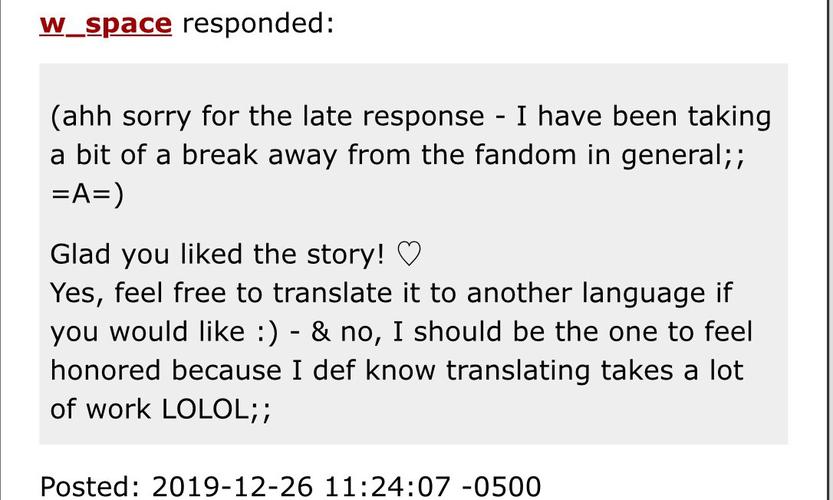The height and width of the screenshot is (500, 833).
Task: Click the ':)' smiley in the reply
Action: 268,333
